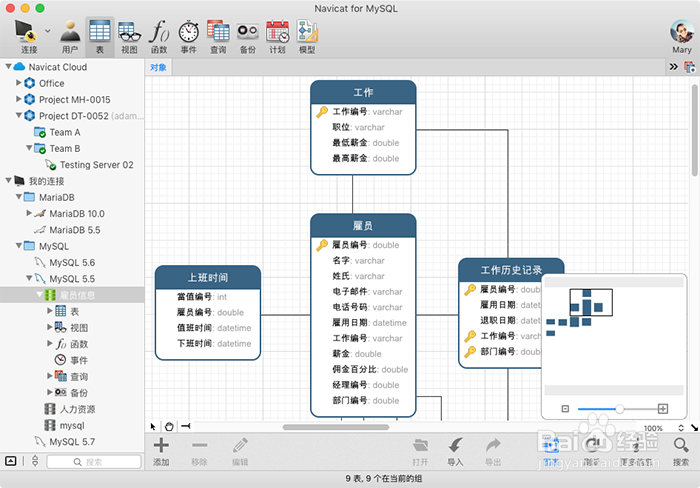Viewport: 700px width, 488px height.
Task: Collapse the Navicat Cloud tree node
Action: click(8, 67)
